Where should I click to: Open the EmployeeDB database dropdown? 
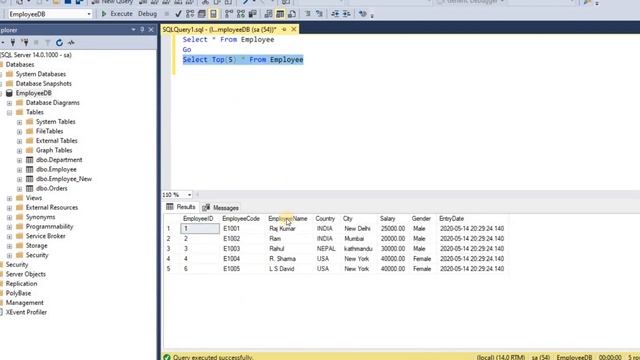pos(89,14)
